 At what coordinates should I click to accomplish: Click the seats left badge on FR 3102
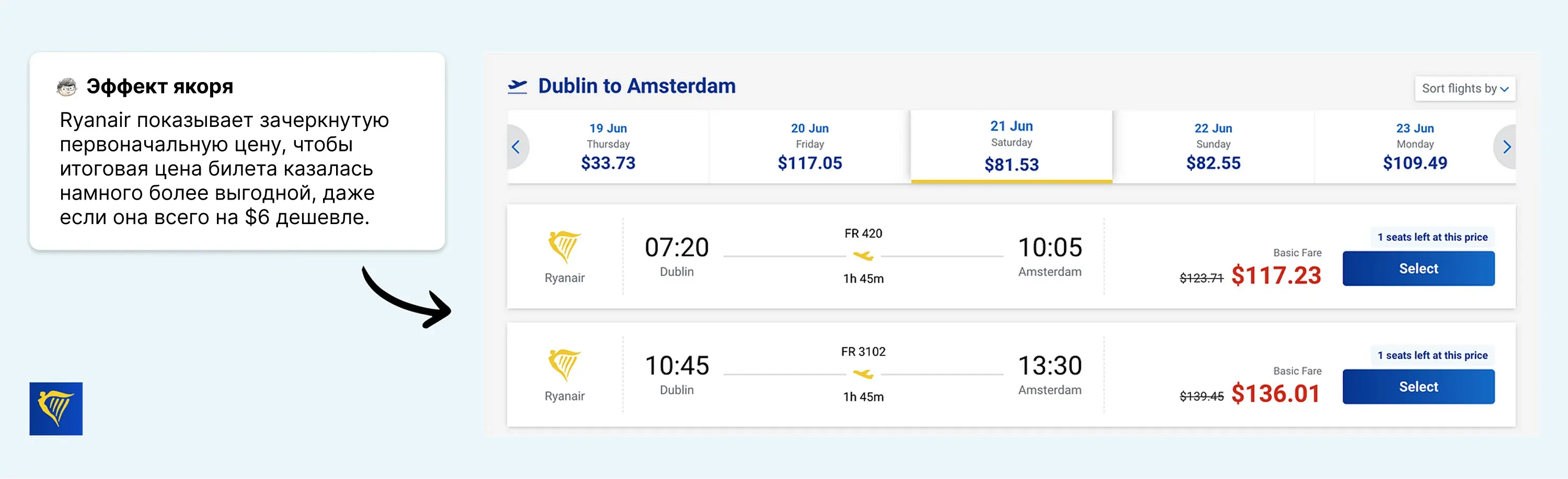click(1432, 355)
